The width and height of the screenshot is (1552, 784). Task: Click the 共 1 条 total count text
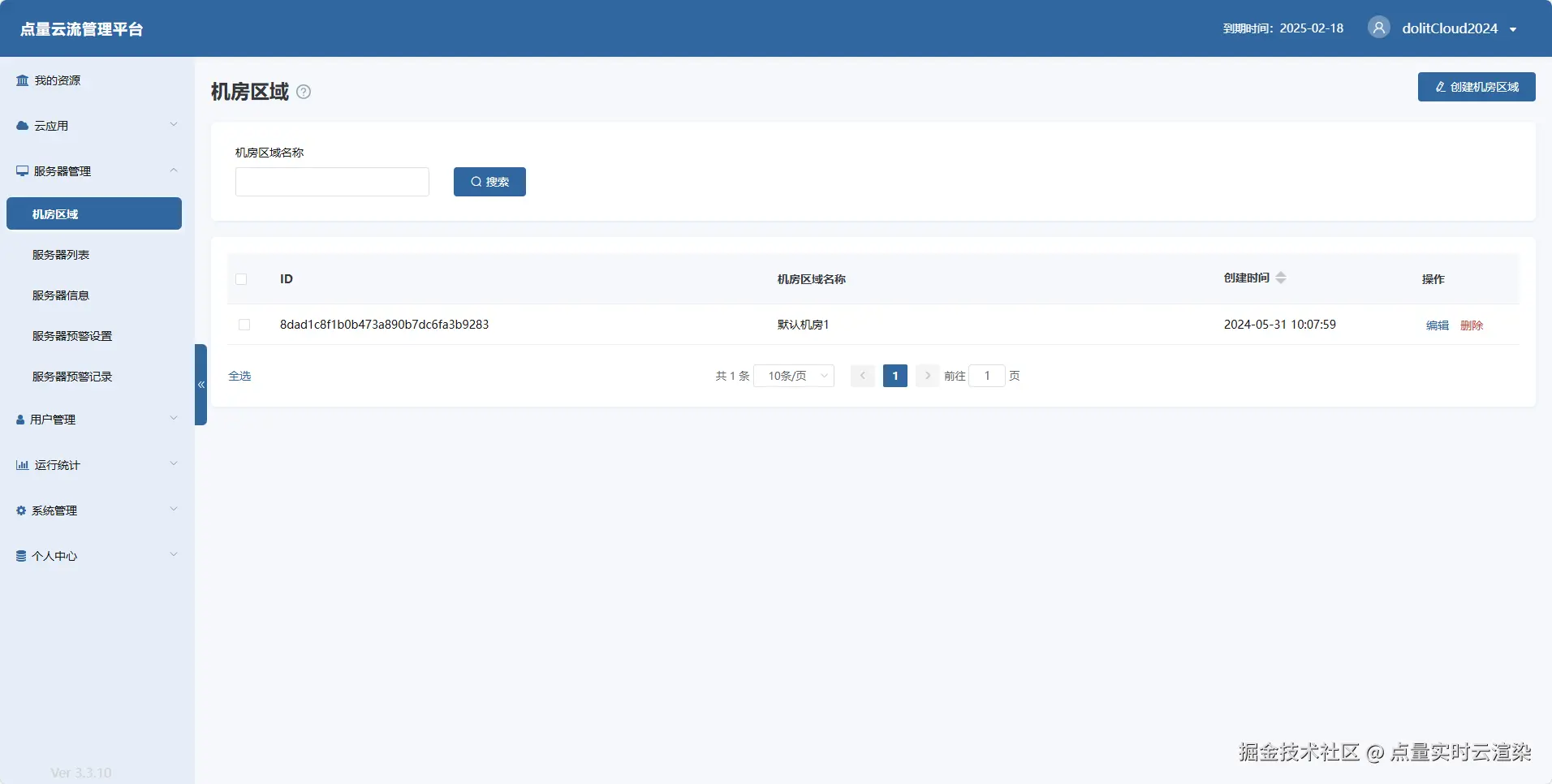point(732,376)
